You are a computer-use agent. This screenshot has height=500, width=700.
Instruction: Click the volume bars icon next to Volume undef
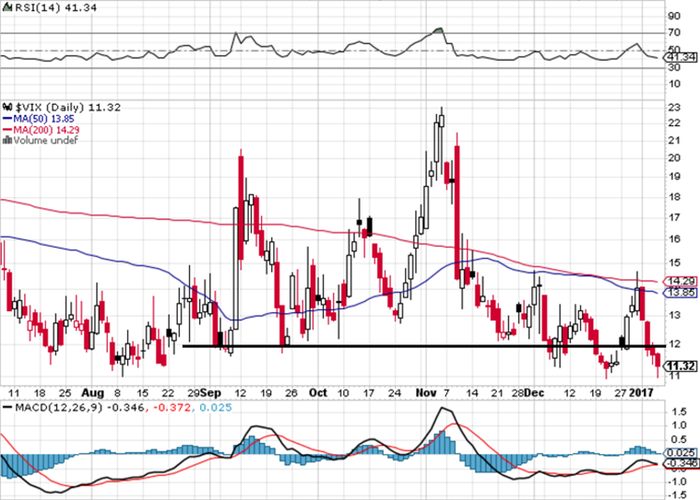[6, 139]
